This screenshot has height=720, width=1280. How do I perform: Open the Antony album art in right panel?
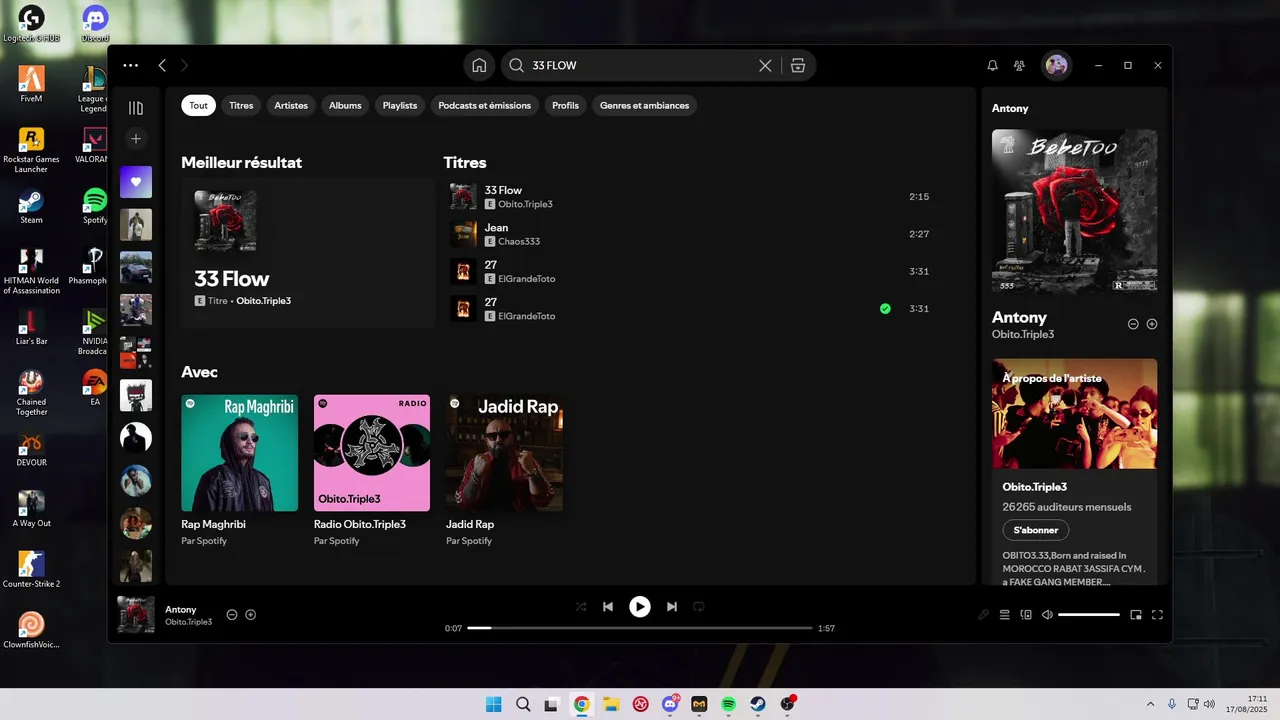point(1074,211)
